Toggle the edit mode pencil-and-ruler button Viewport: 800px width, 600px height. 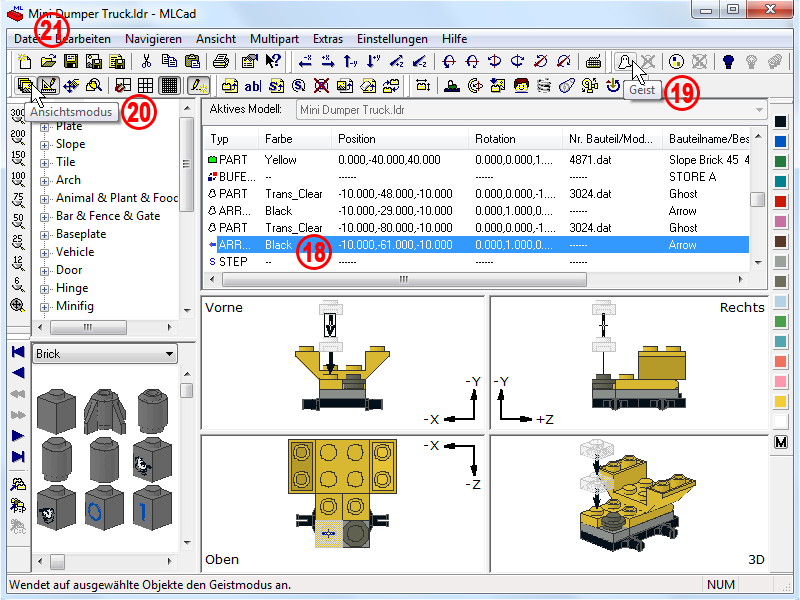(x=48, y=86)
